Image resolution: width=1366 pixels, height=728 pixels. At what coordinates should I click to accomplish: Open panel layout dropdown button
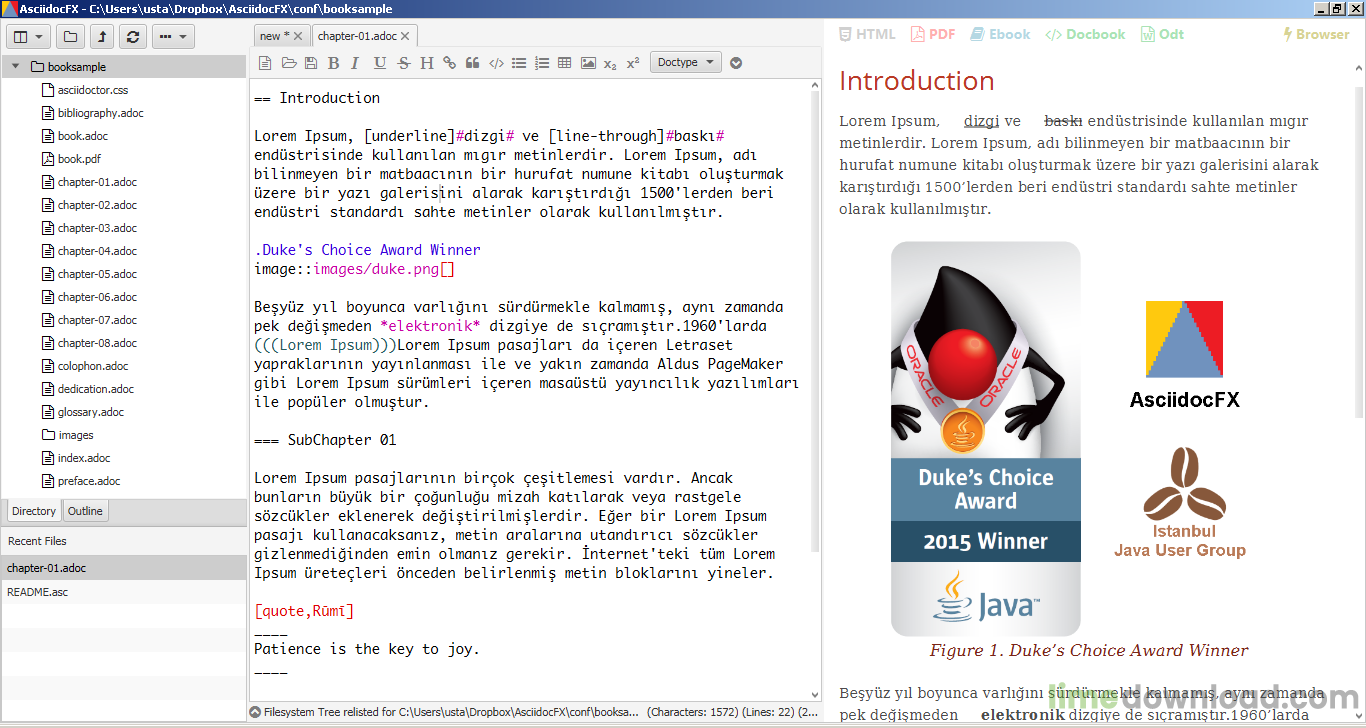[x=28, y=37]
